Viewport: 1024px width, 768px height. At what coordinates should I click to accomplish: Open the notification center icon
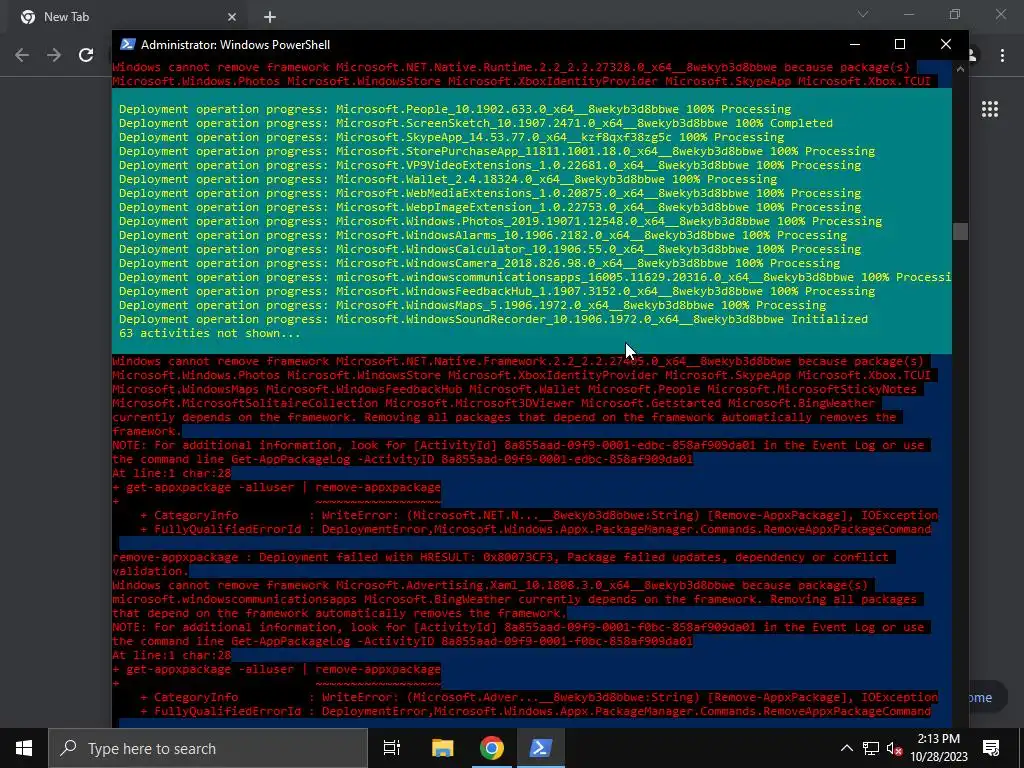coord(991,748)
